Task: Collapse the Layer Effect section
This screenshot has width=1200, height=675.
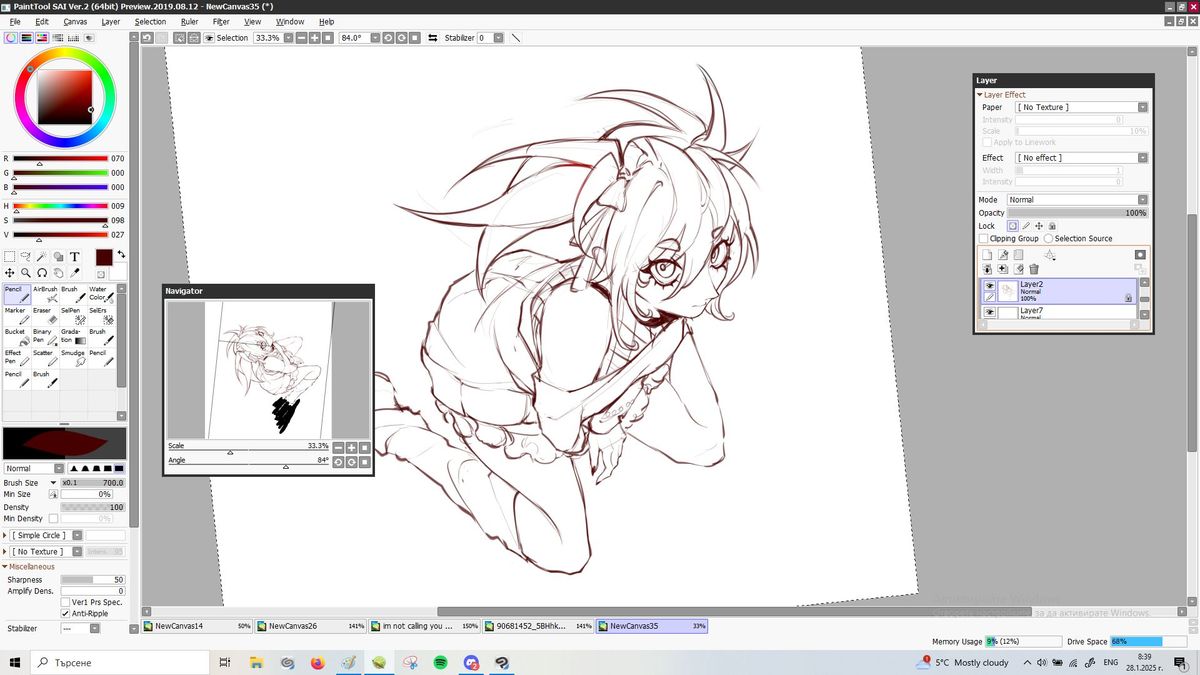Action: (980, 95)
